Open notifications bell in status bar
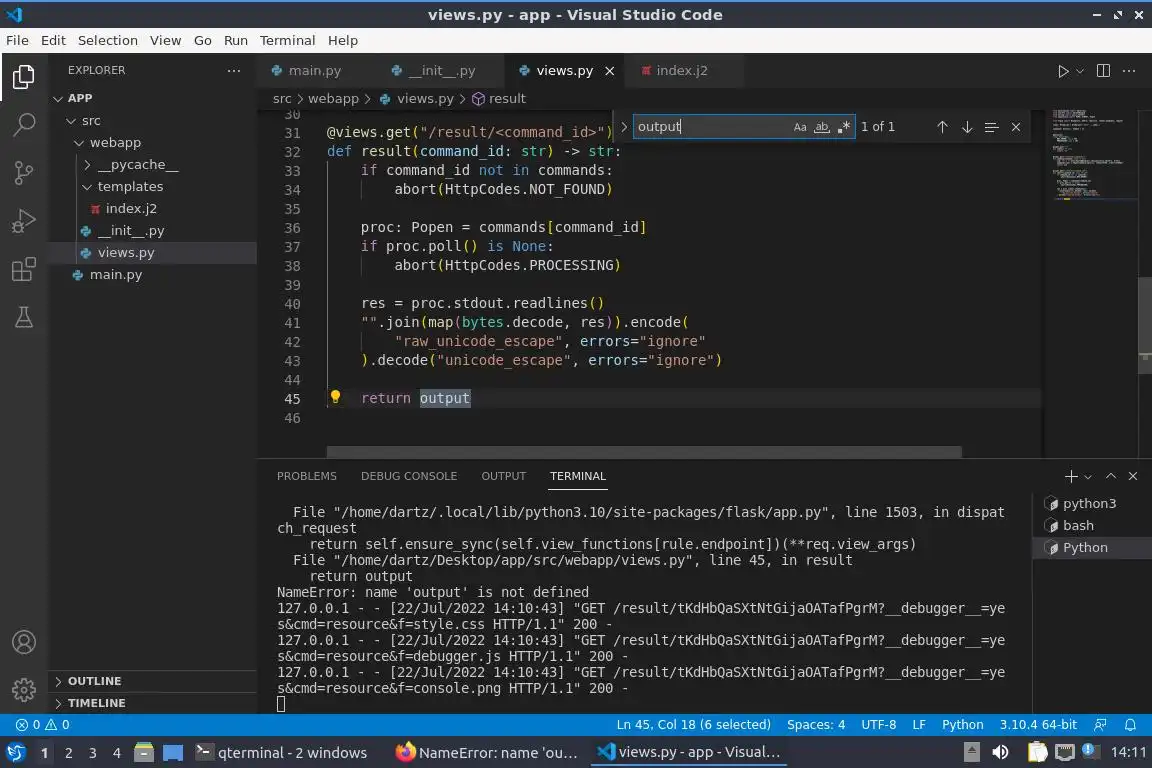 point(1130,725)
